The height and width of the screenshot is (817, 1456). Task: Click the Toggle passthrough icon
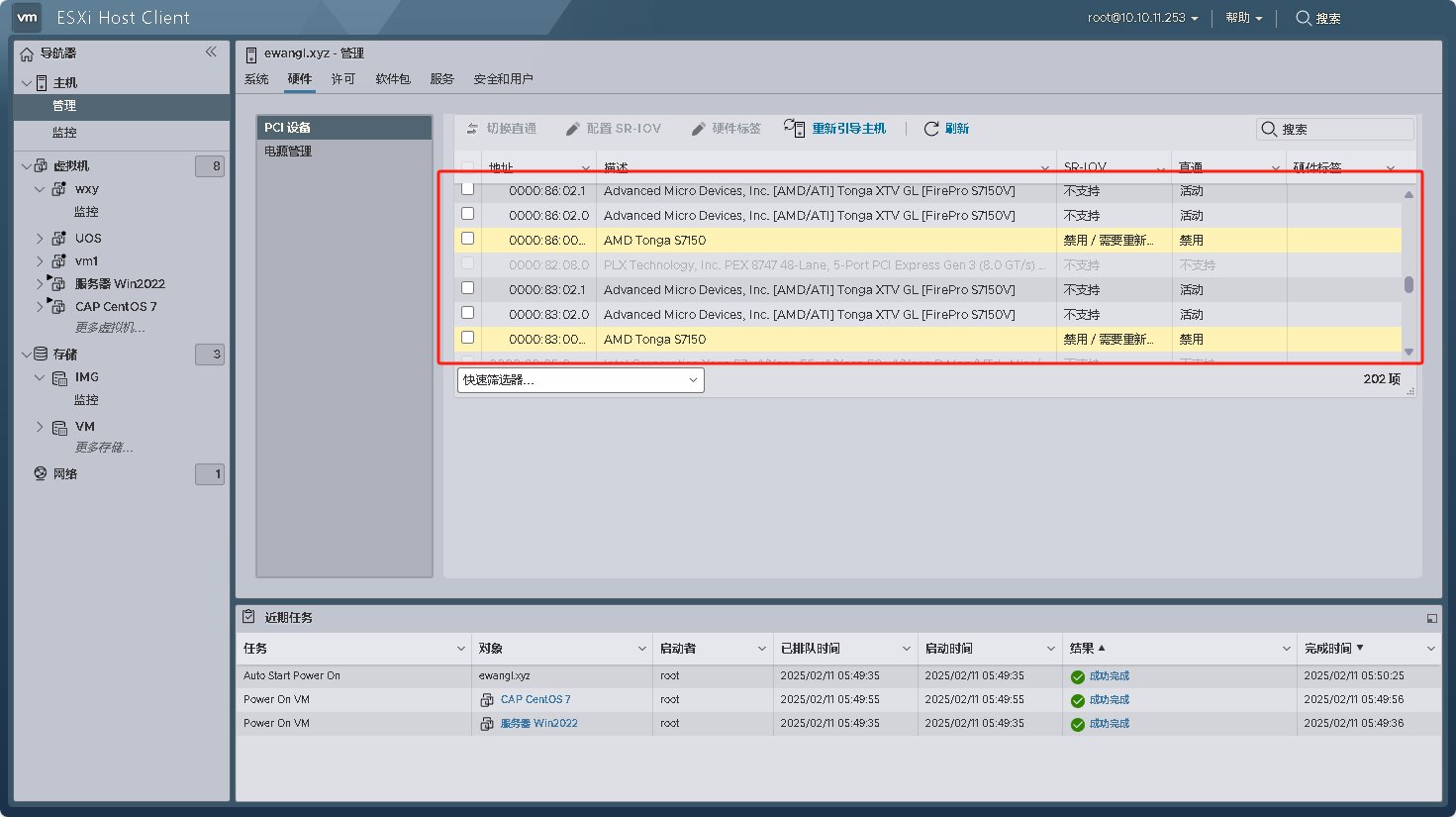pyautogui.click(x=472, y=129)
